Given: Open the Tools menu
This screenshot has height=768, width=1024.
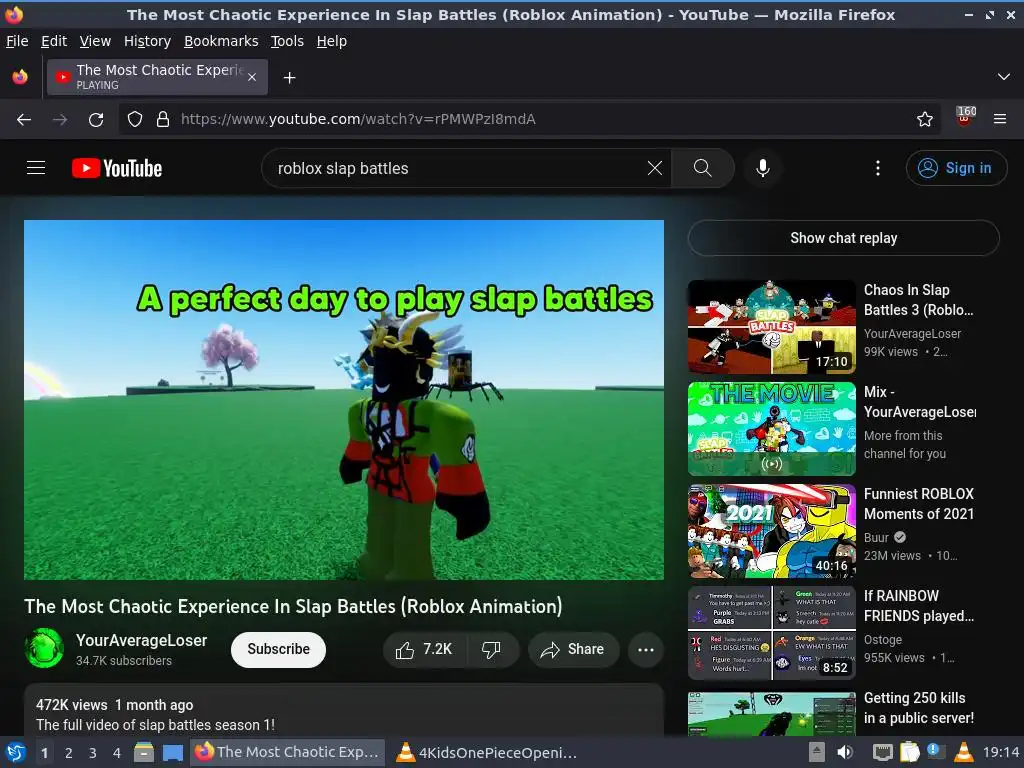Looking at the screenshot, I should click(287, 41).
